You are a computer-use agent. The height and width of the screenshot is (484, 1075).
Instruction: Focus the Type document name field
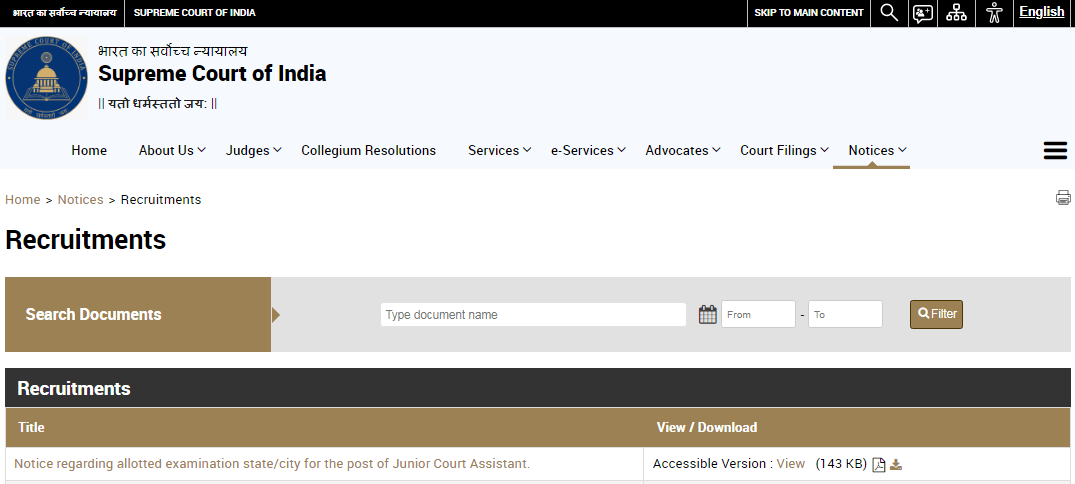pos(533,314)
